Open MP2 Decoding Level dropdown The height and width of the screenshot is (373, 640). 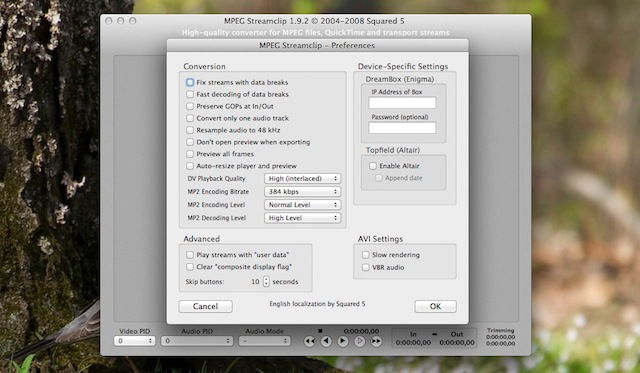[x=302, y=218]
